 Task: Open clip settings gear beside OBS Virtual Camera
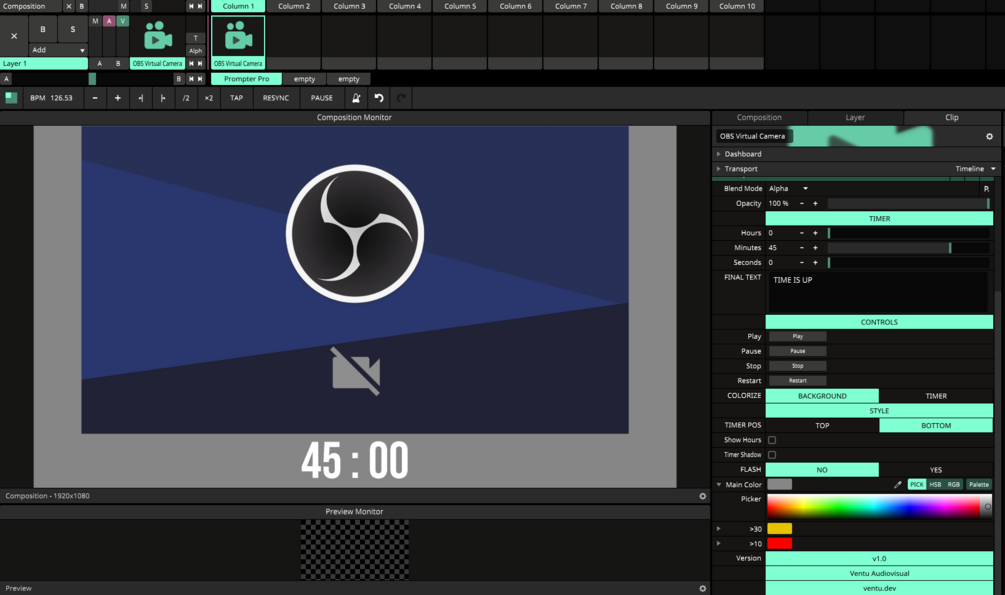[989, 137]
